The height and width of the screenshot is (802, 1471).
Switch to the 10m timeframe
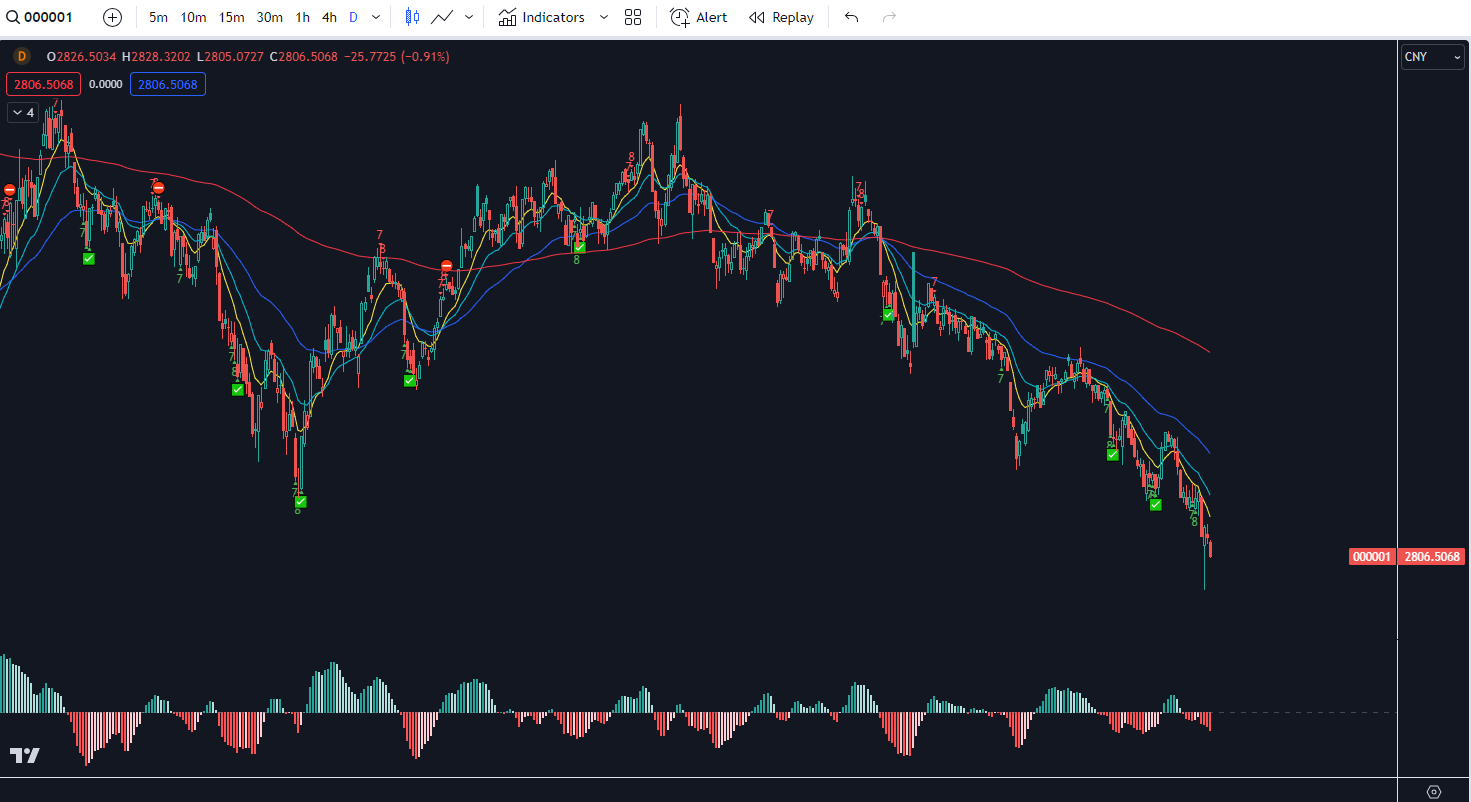(193, 17)
